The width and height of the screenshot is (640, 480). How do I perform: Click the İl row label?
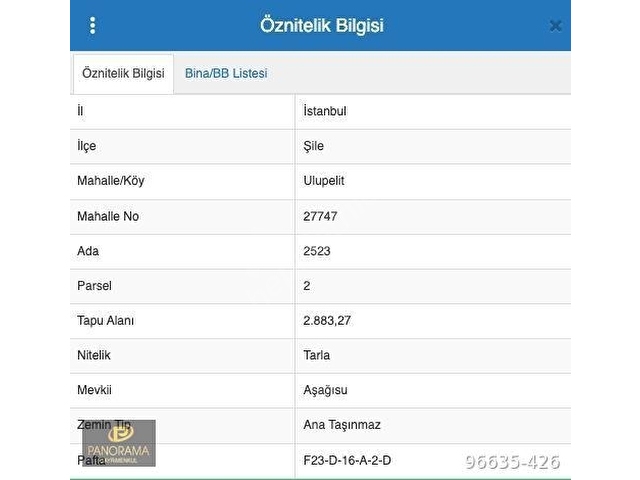click(80, 111)
